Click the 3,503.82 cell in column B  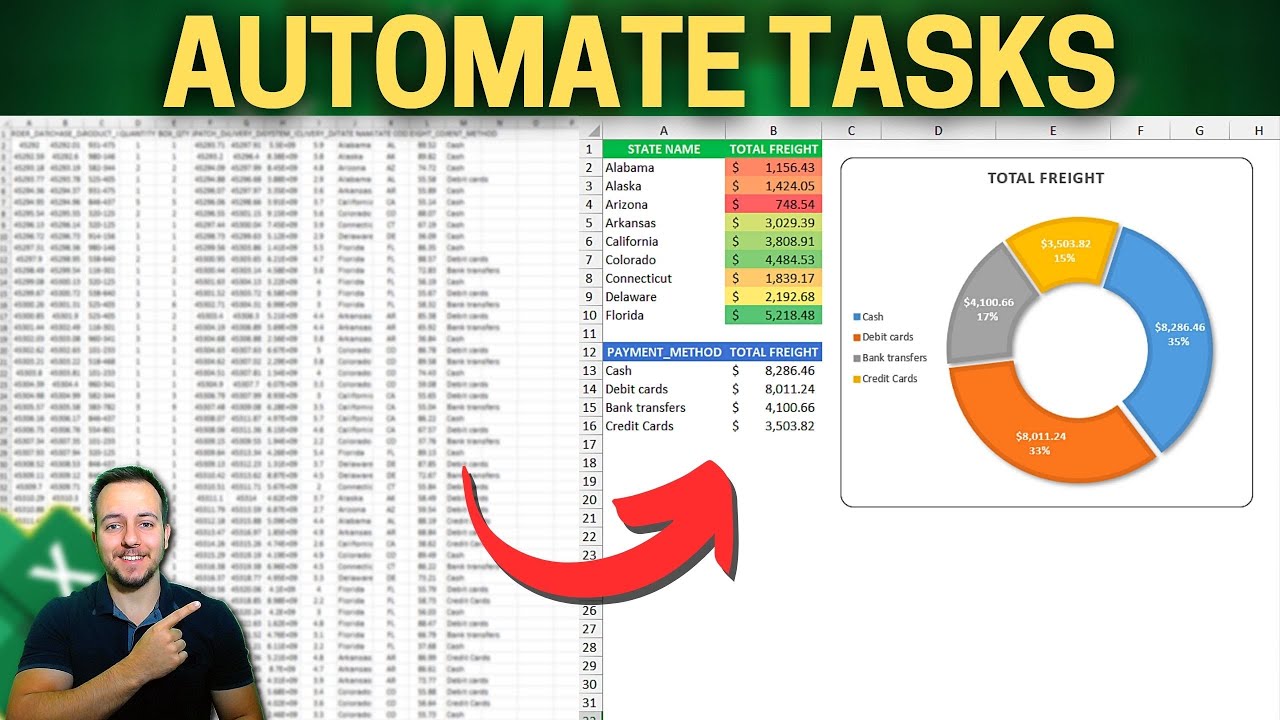click(x=774, y=426)
